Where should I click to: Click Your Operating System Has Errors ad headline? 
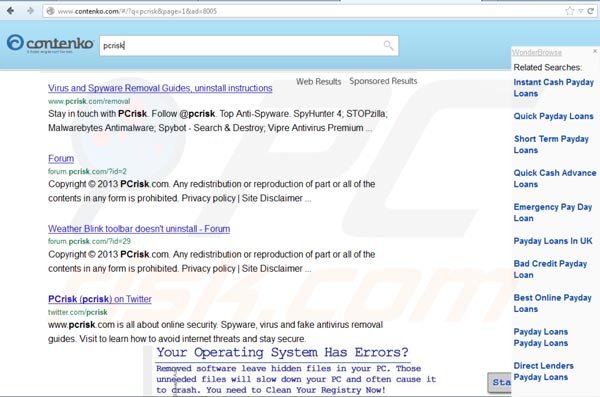click(x=282, y=352)
